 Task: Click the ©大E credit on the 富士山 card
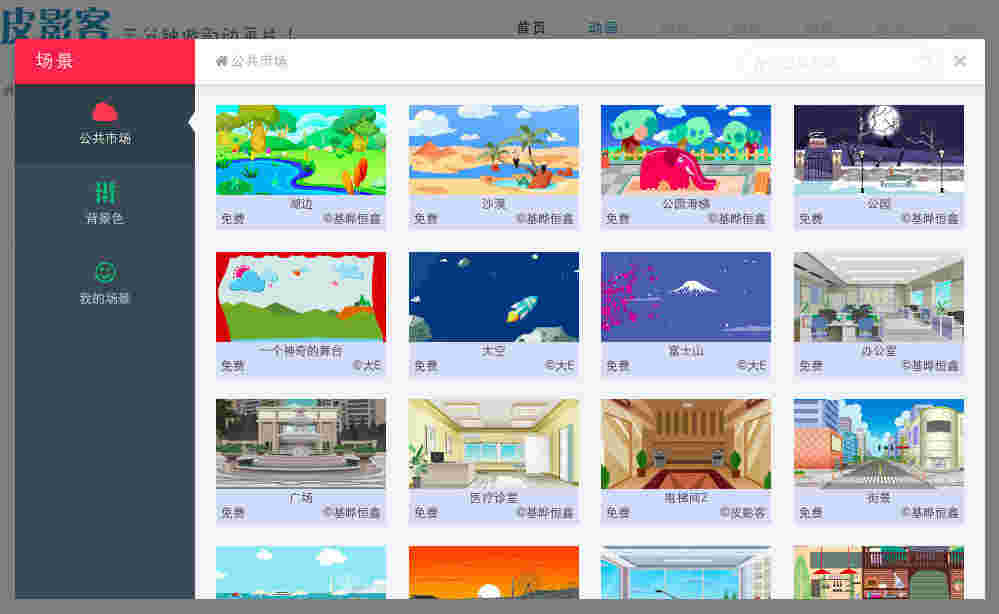coord(752,366)
